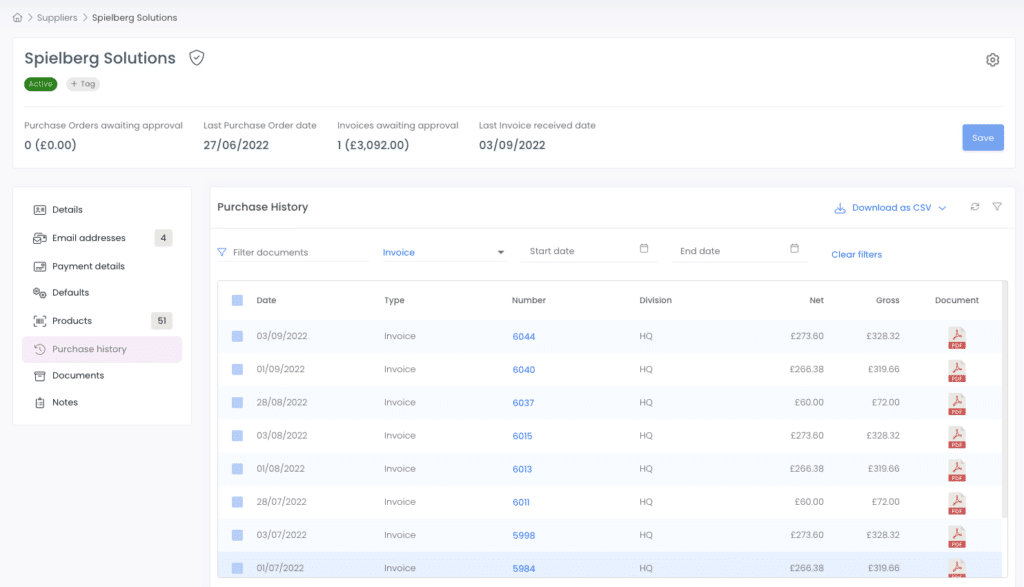
Task: Open PDF document for invoice 6037
Action: [957, 404]
